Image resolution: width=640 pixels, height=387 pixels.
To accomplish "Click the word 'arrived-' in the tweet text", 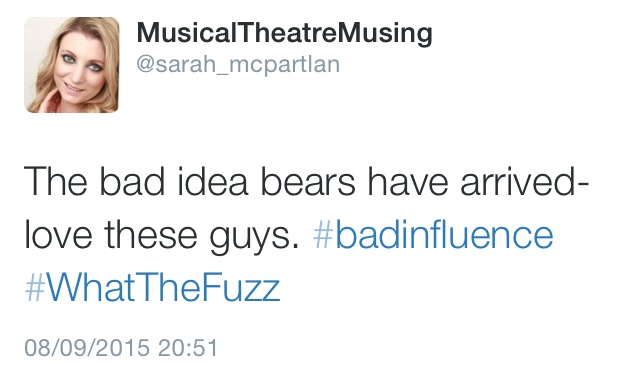I will click(524, 182).
